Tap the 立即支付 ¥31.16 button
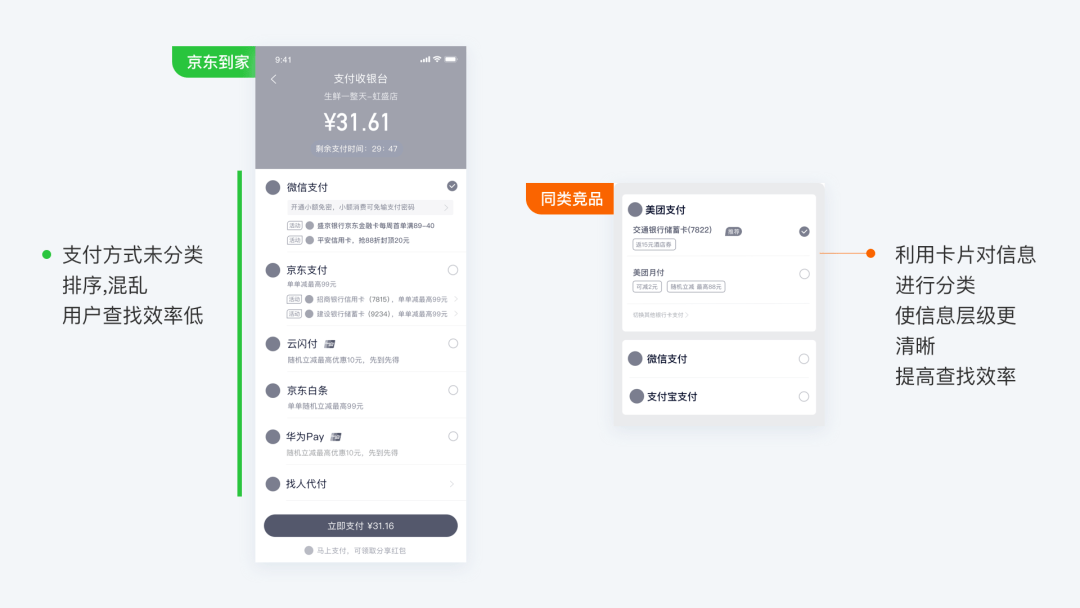The image size is (1080, 608). click(x=360, y=525)
